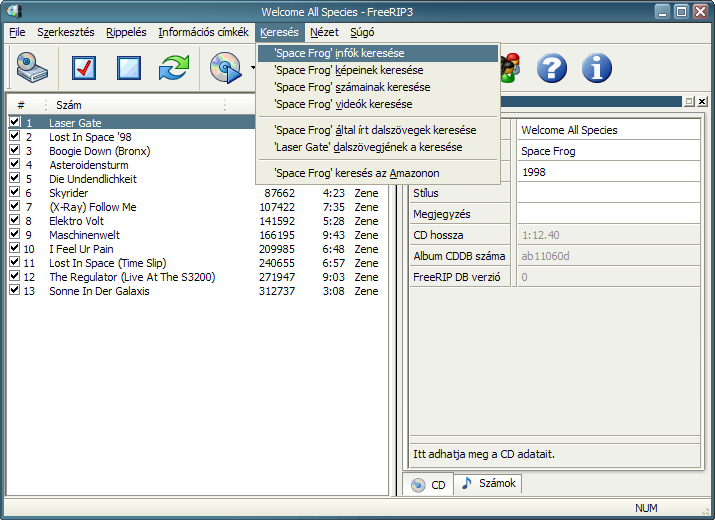Select track Sonne In Der Galaxis
The height and width of the screenshot is (520, 715).
tap(99, 291)
